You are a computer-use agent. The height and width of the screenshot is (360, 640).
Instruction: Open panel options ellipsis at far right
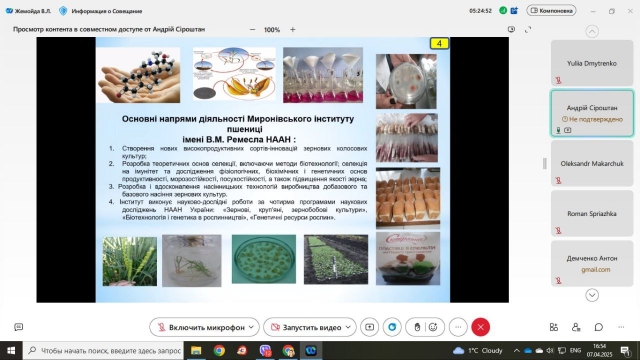click(621, 327)
